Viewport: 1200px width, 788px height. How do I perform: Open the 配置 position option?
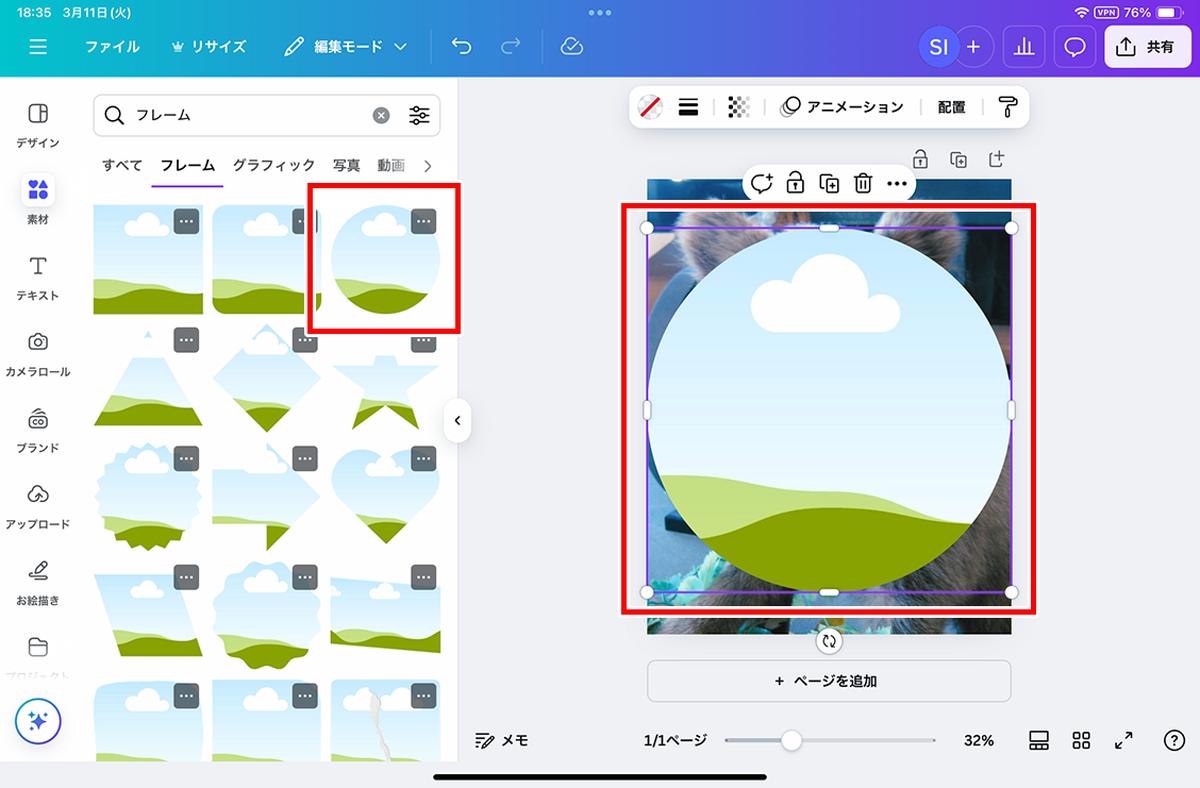pos(951,107)
